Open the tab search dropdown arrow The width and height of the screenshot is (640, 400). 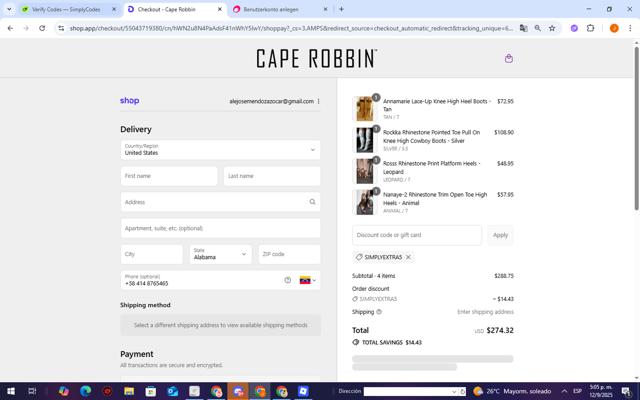[9, 9]
